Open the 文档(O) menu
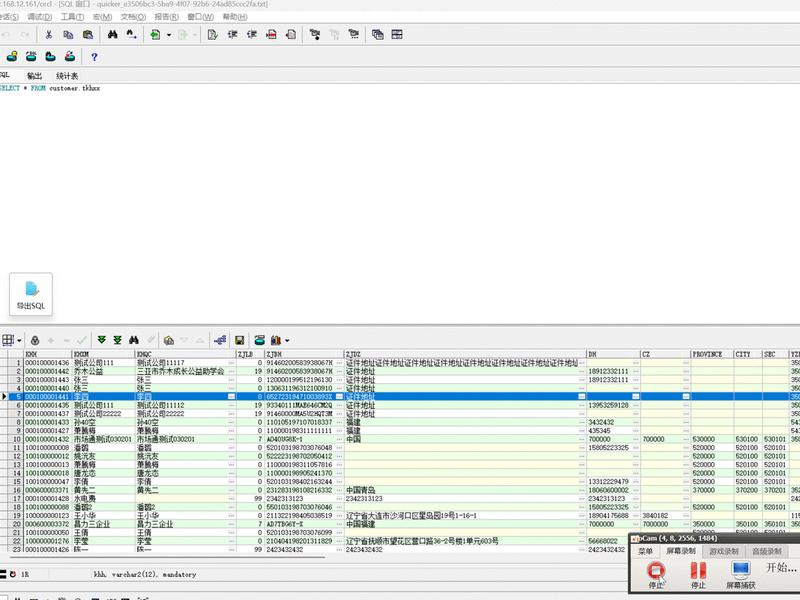 pyautogui.click(x=133, y=17)
